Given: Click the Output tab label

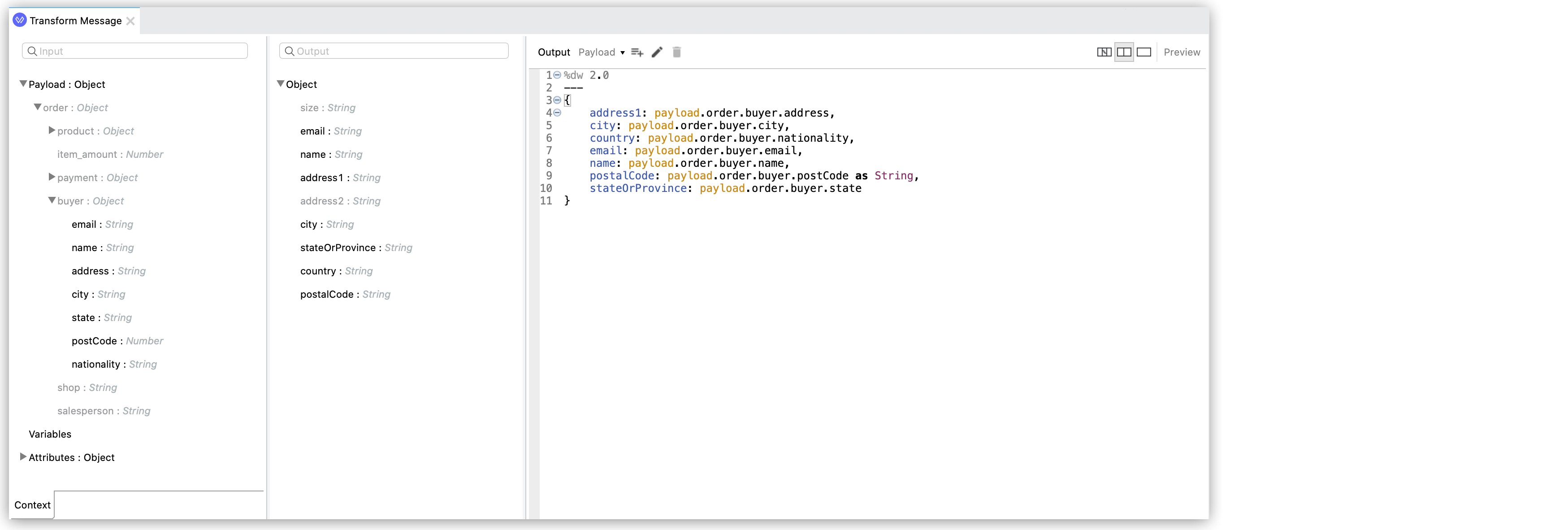Looking at the screenshot, I should 553,52.
